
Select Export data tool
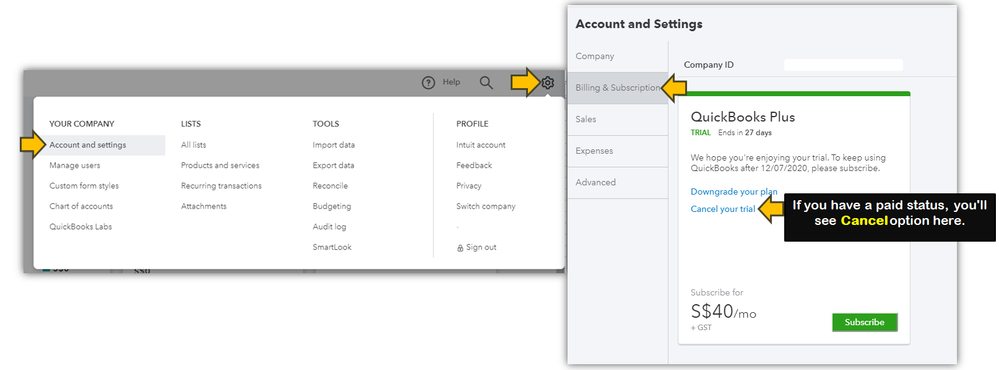tap(333, 165)
